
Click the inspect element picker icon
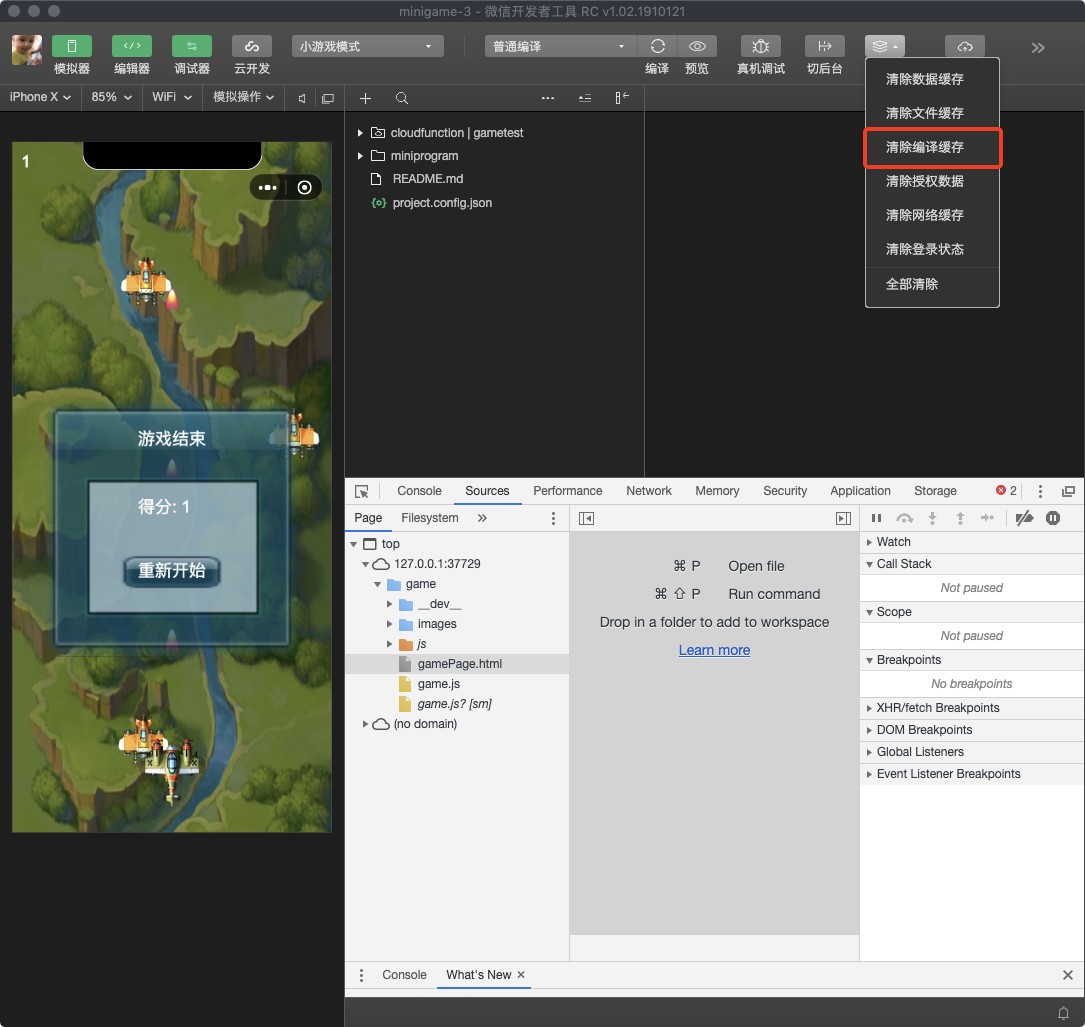361,491
